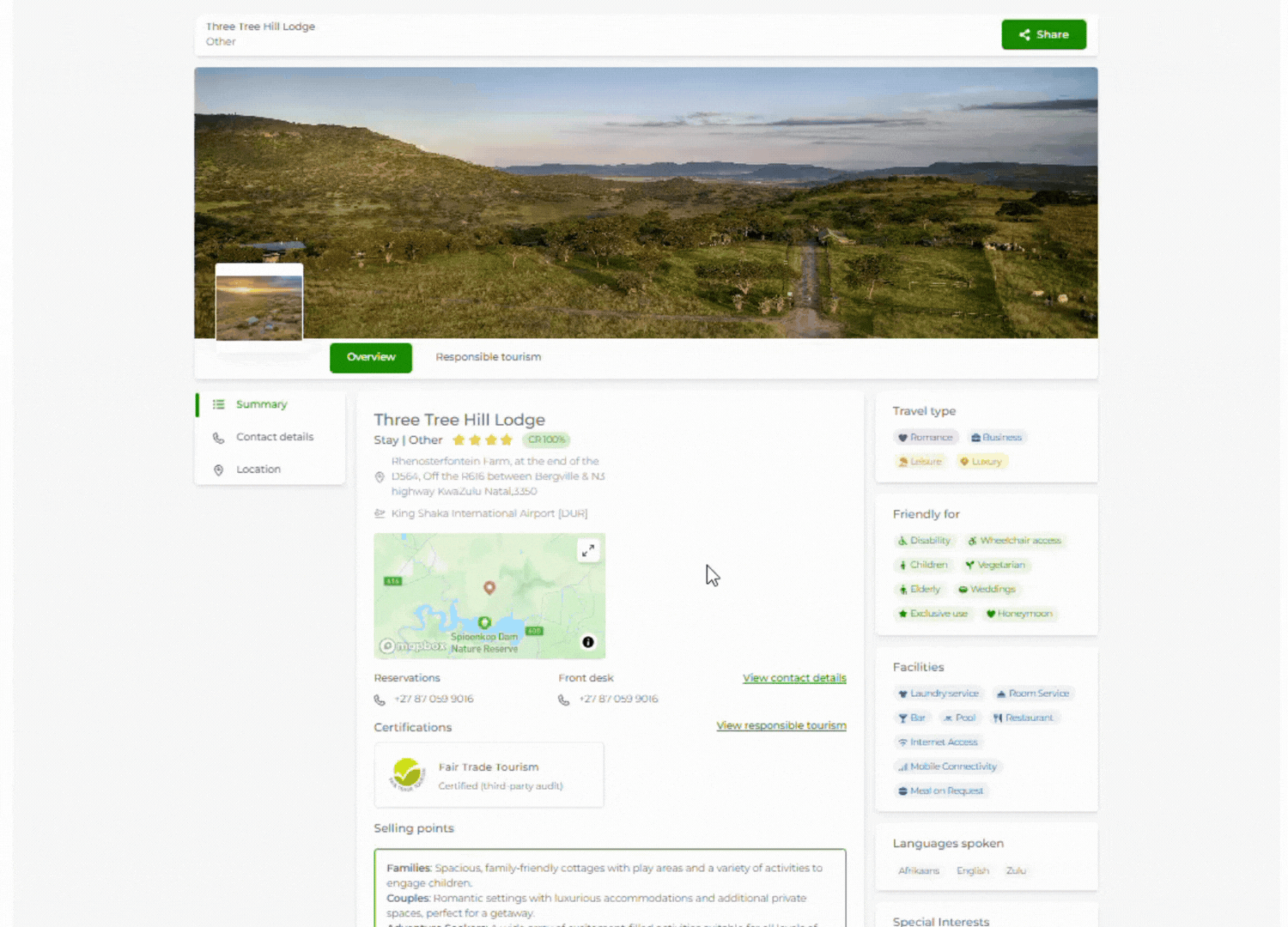This screenshot has width=1288, height=927.
Task: Click the Weddings tag
Action: 987,589
